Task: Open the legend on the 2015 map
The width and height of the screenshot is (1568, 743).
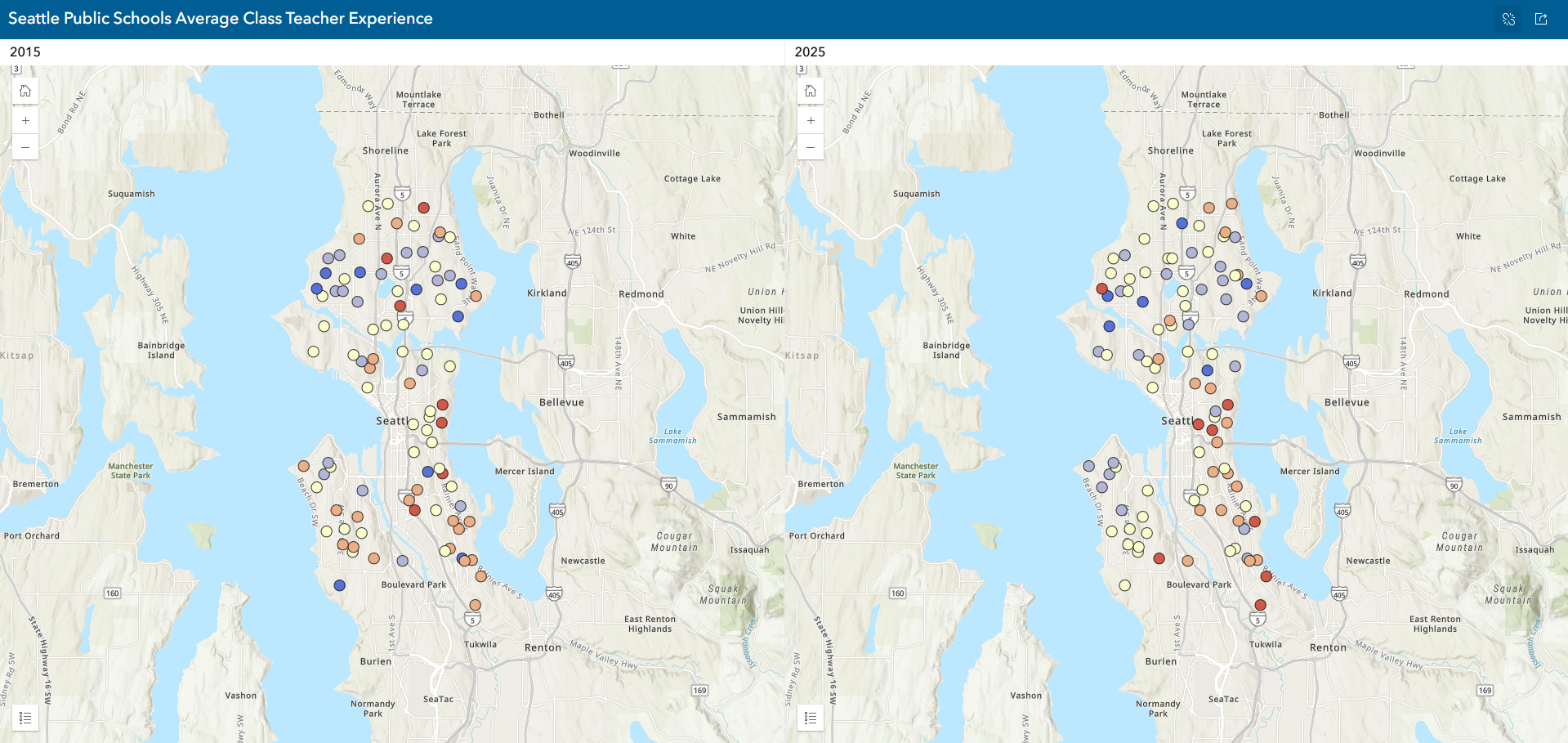Action: click(x=25, y=718)
